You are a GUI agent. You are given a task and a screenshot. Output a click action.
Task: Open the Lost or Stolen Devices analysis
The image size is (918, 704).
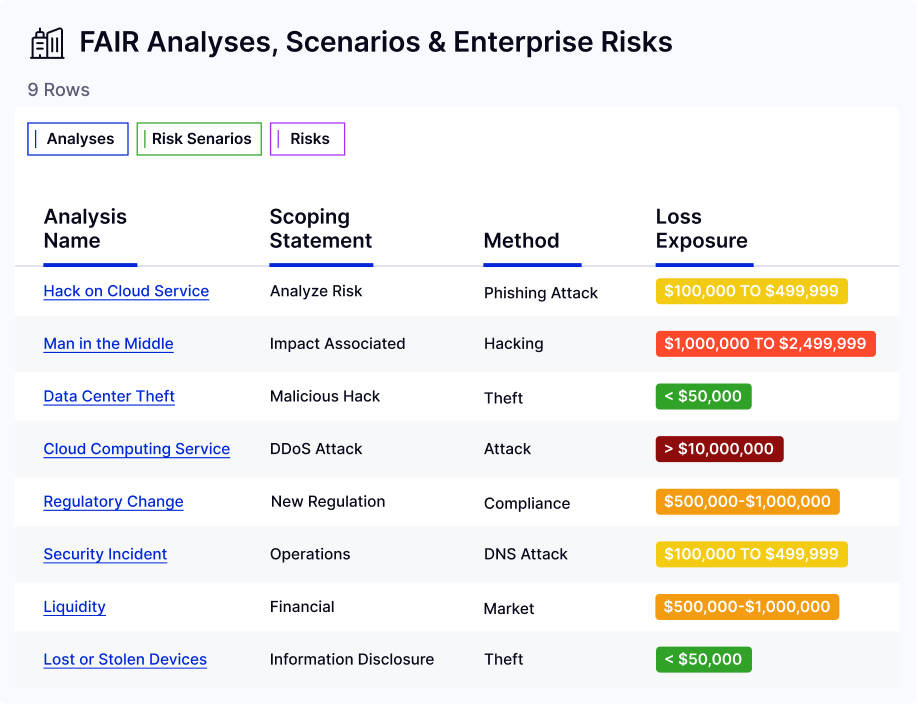pyautogui.click(x=125, y=659)
